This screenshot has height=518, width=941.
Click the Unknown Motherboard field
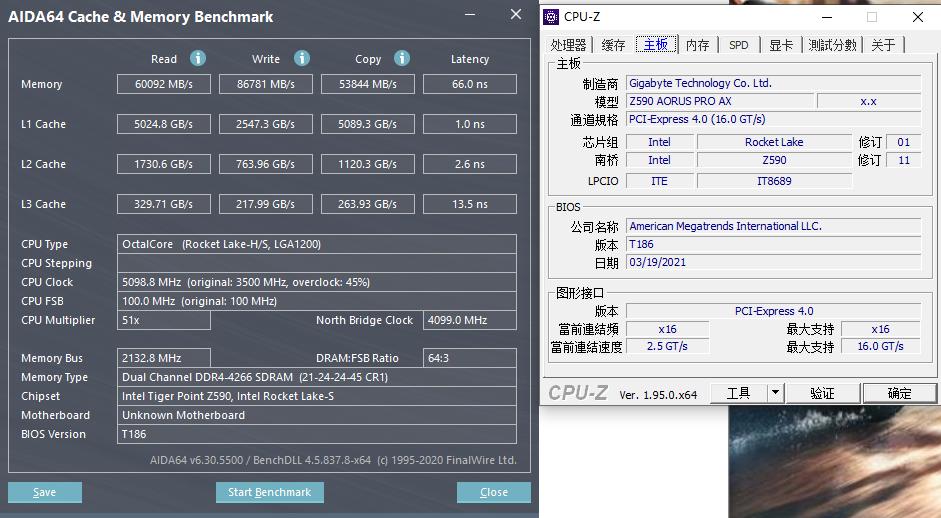(x=317, y=415)
